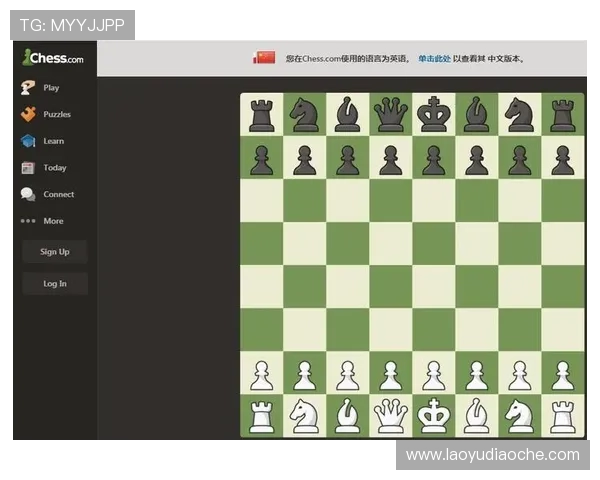600x480 pixels.
Task: Open the Play menu item
Action: pyautogui.click(x=51, y=88)
